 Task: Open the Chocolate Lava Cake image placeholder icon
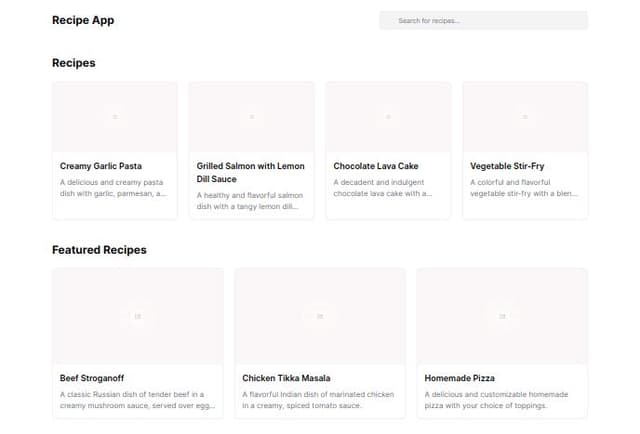pyautogui.click(x=388, y=117)
